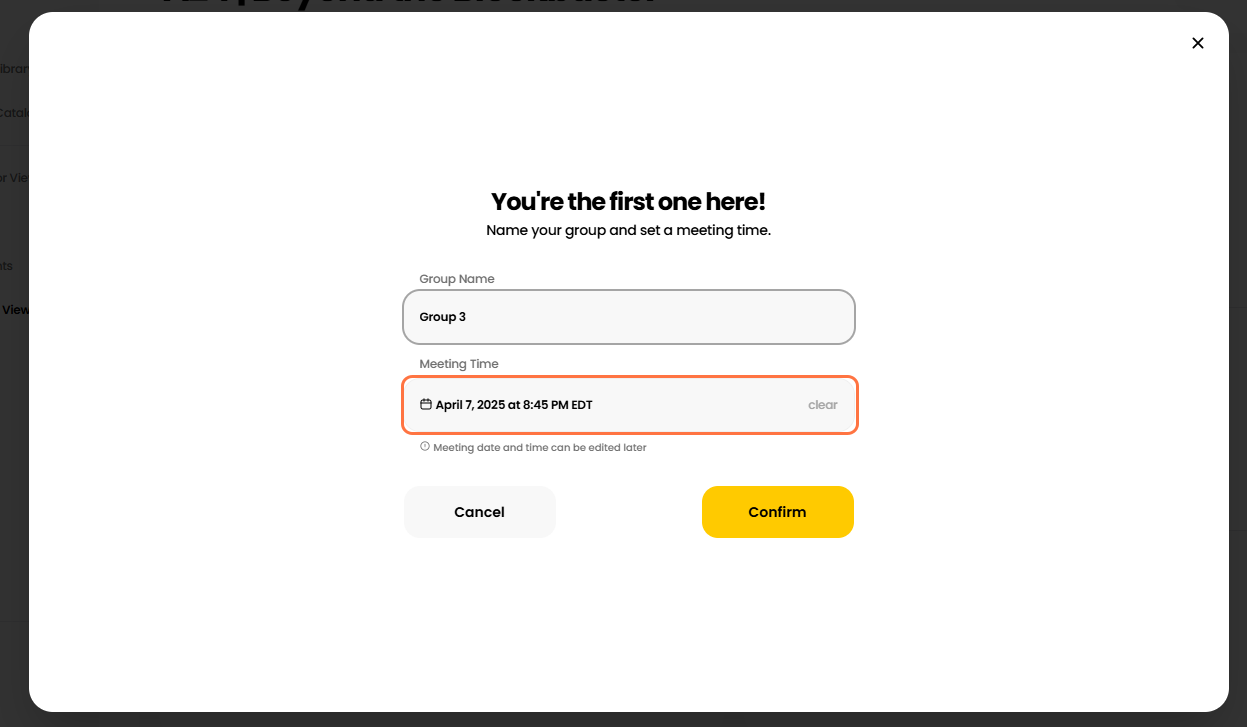This screenshot has height=727, width=1247.
Task: Click the page title behind the dialog
Action: tap(400, 5)
